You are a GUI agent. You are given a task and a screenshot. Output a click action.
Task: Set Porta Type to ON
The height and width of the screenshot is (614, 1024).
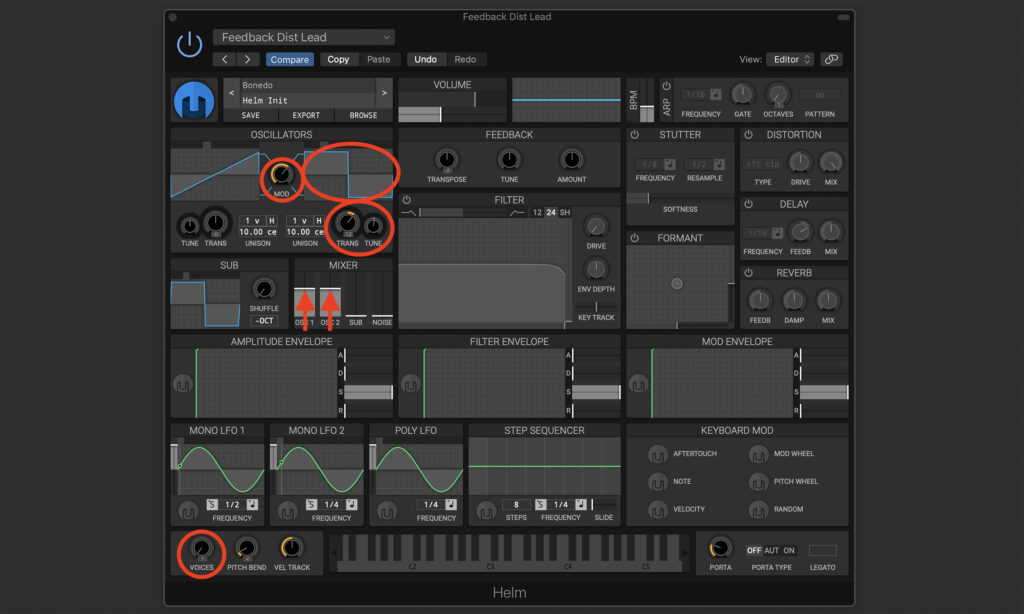pos(789,551)
